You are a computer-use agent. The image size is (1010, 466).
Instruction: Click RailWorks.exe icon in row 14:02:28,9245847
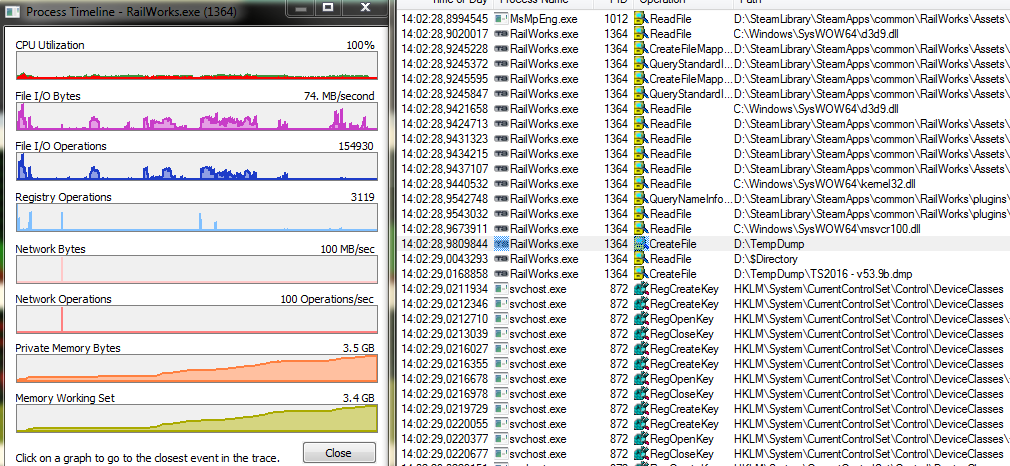tap(501, 93)
